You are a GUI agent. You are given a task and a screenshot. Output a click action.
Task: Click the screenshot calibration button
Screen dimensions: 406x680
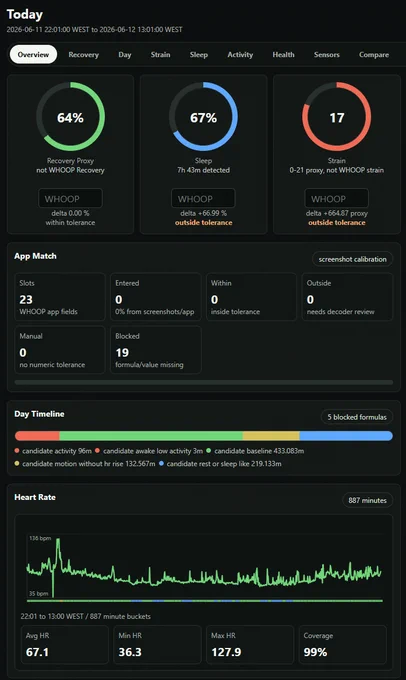(352, 259)
